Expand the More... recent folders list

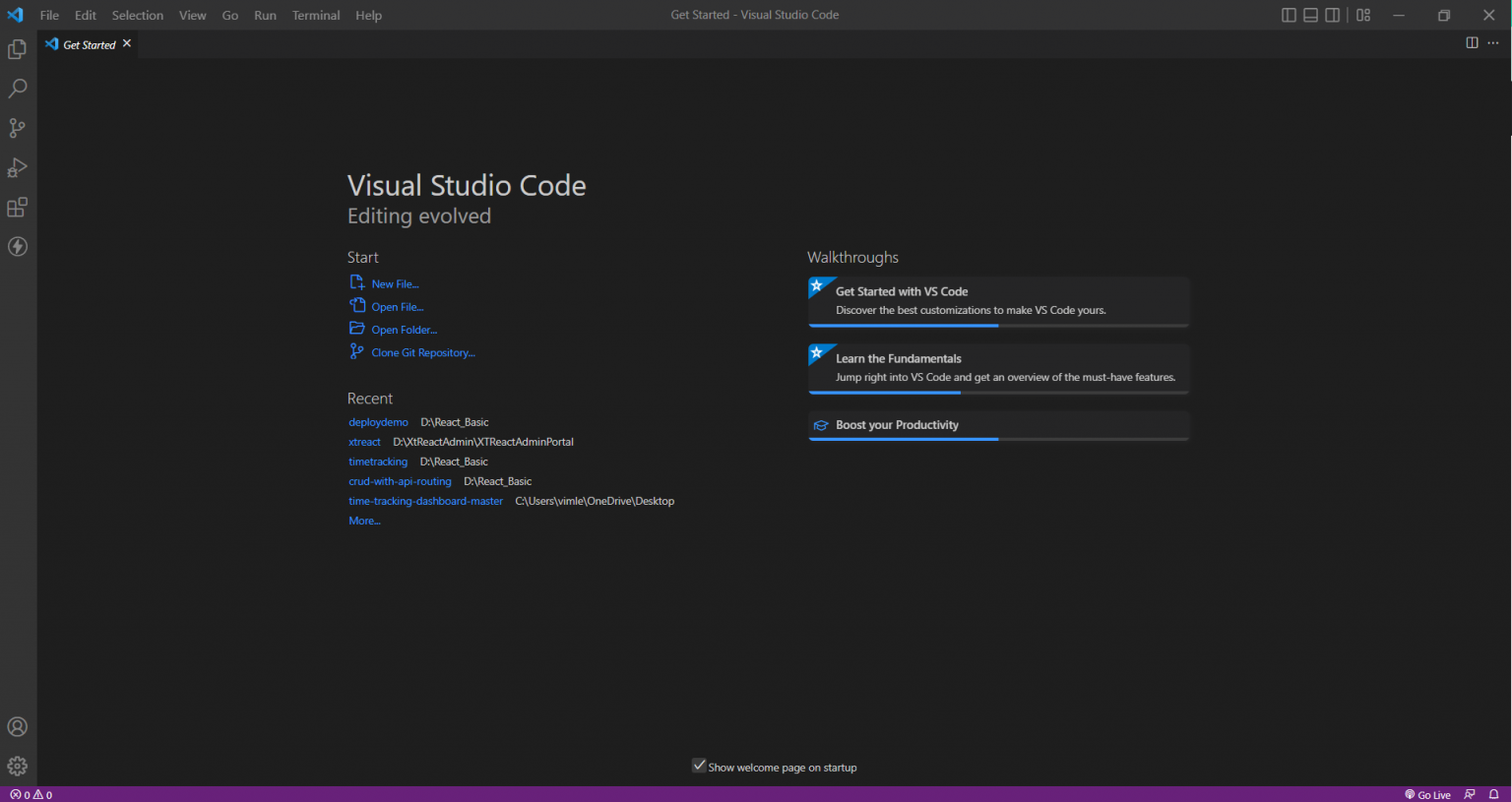click(364, 521)
